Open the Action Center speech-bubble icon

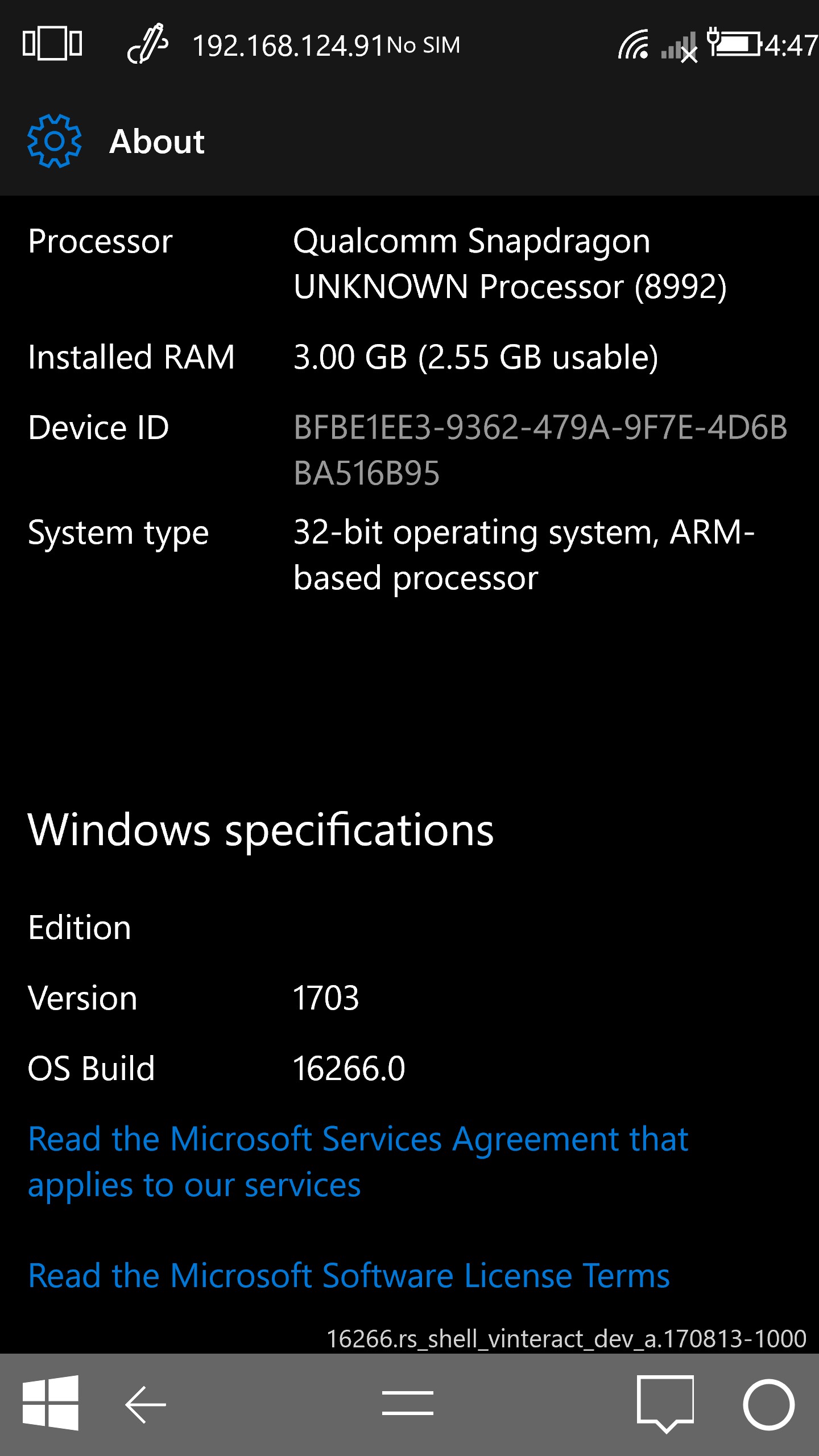(665, 1404)
